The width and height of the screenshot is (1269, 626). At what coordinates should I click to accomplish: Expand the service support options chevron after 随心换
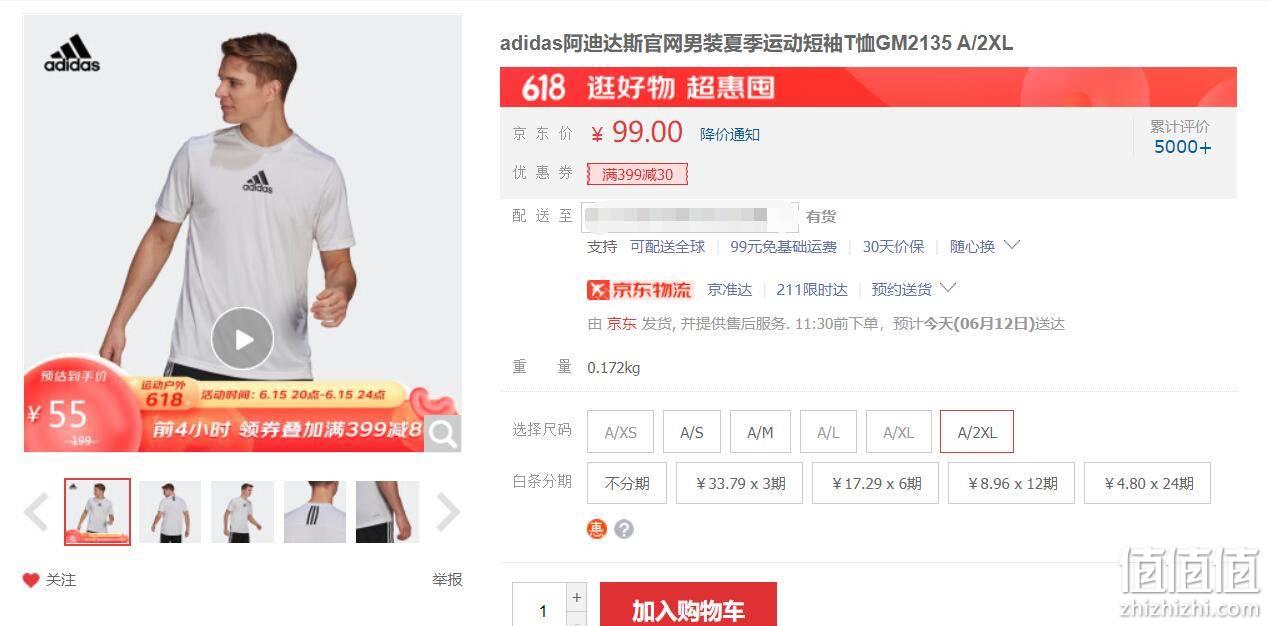[x=1011, y=245]
